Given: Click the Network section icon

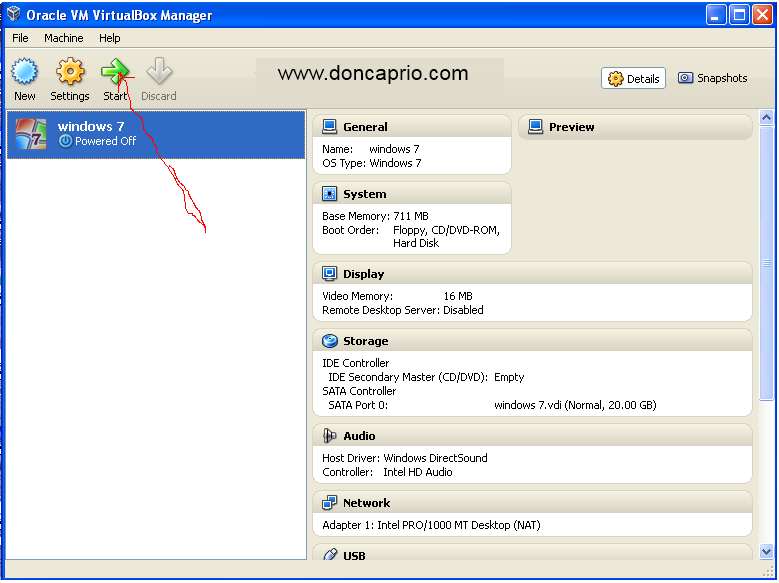Looking at the screenshot, I should [x=329, y=503].
